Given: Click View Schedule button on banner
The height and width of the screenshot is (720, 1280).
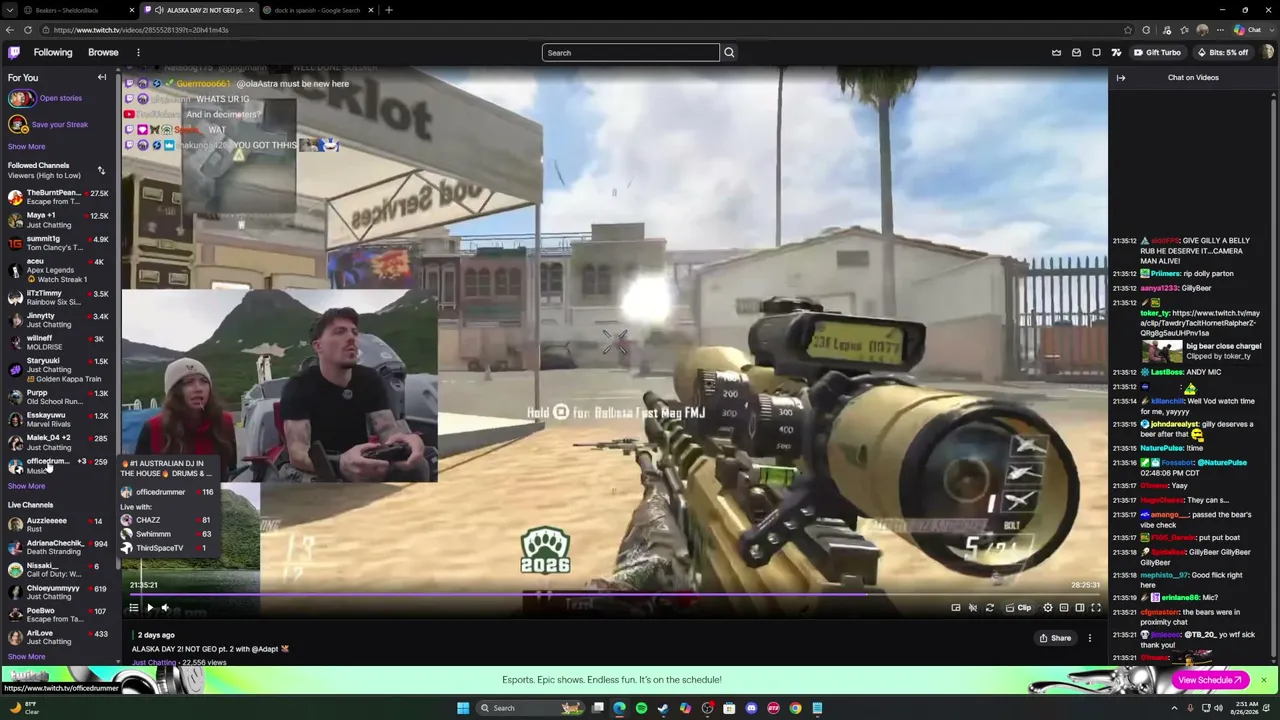Looking at the screenshot, I should (x=1210, y=680).
